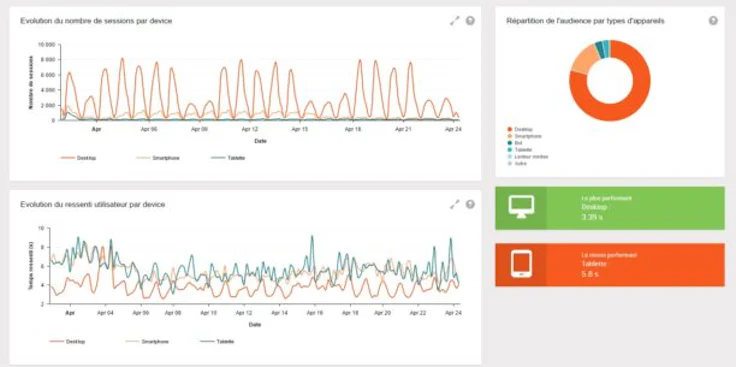Toggle Autre entry in donut legend
Screen dimensions: 736x367
517,163
